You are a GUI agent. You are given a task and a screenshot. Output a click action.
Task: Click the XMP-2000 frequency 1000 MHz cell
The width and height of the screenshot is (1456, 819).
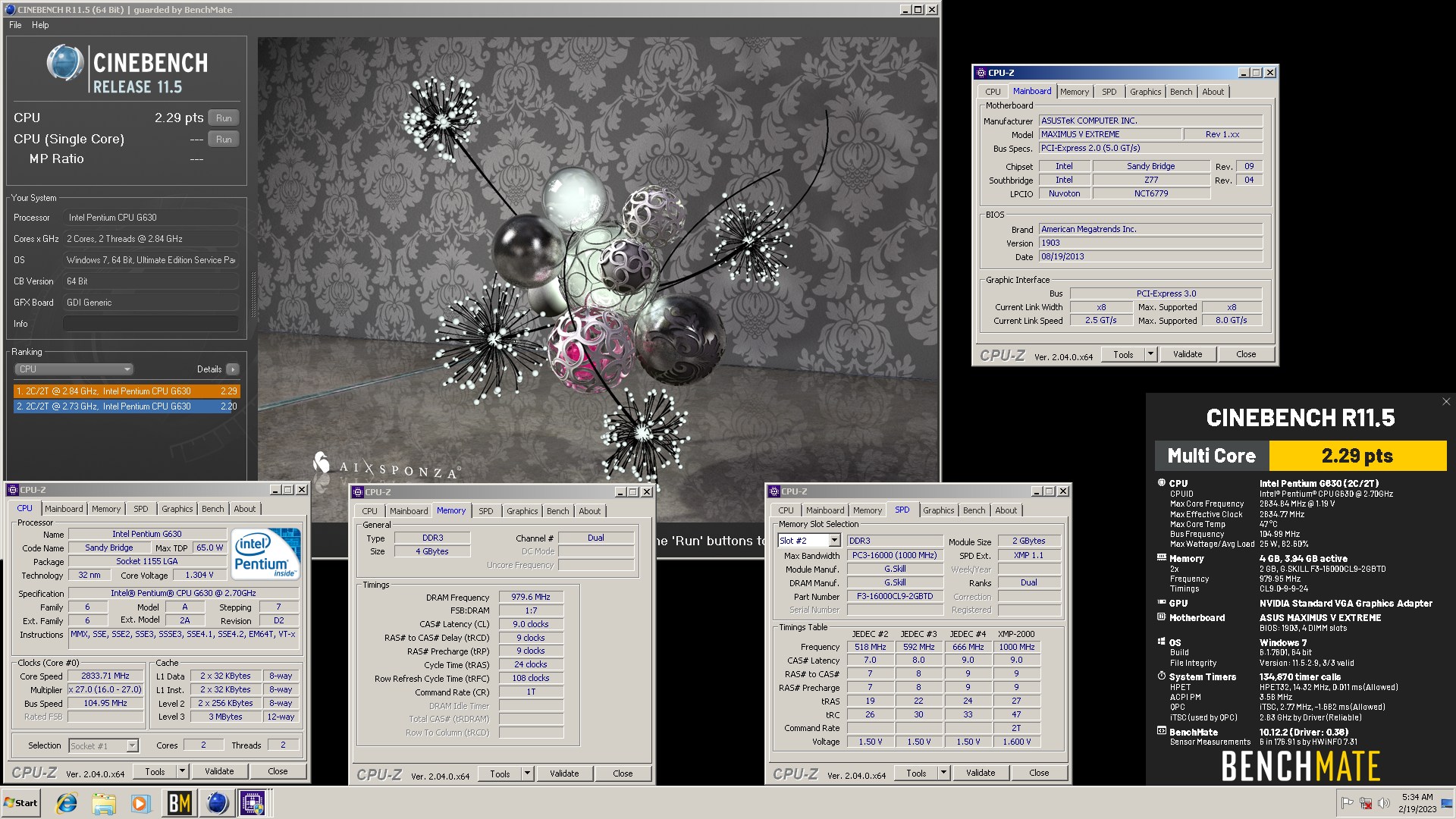coord(1016,647)
